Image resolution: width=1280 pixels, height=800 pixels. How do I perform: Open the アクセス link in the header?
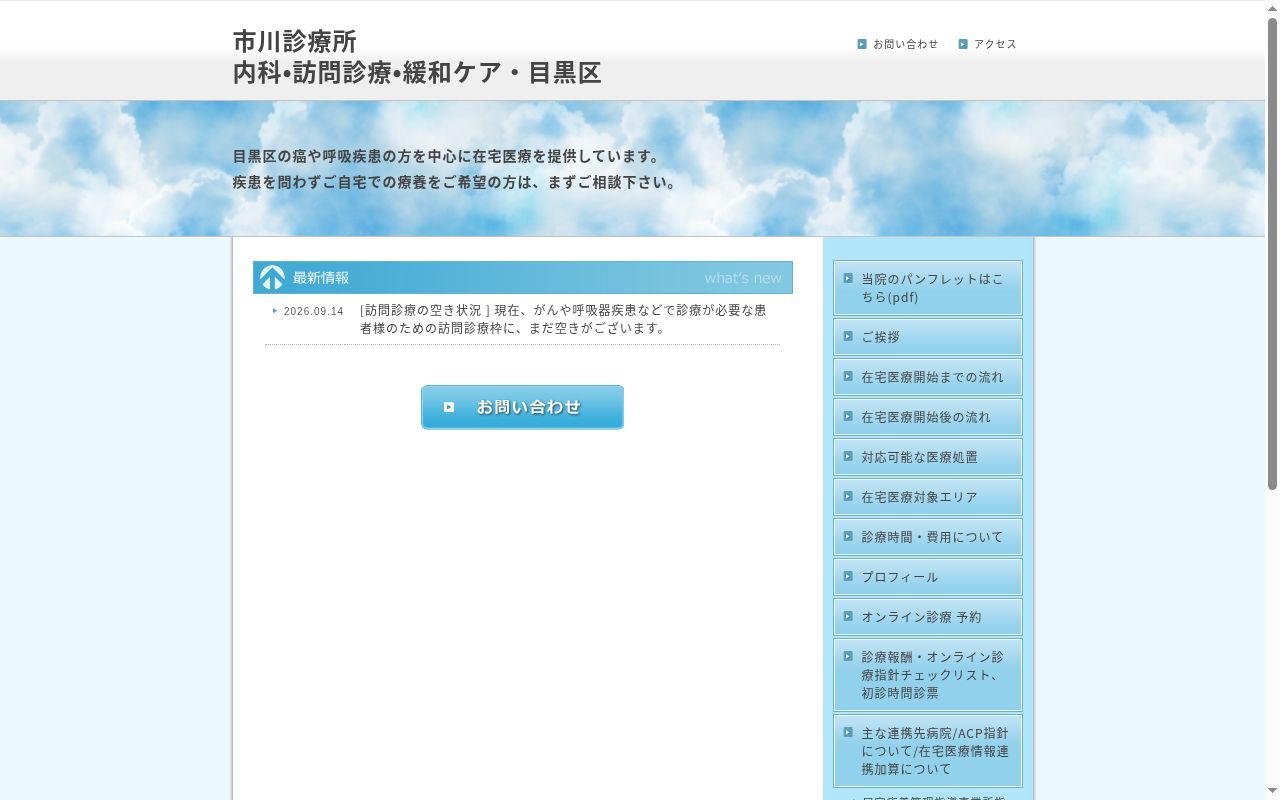coord(995,44)
